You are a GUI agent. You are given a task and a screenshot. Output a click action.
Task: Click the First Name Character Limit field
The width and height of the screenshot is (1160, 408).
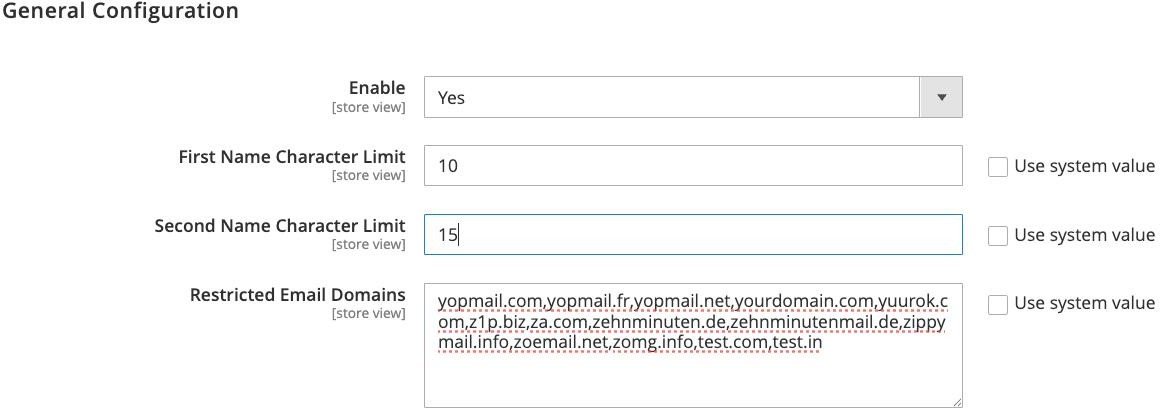(x=692, y=166)
